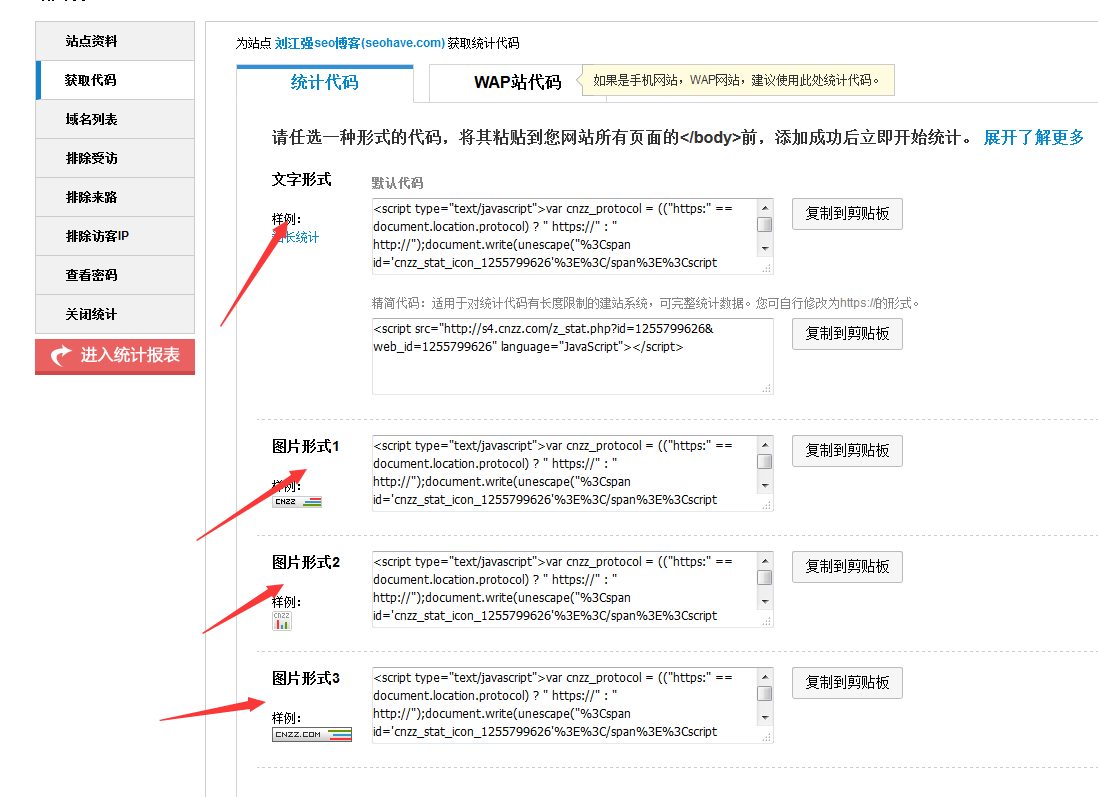Click the cnzz chart sample icon under 图片形式2
The height and width of the screenshot is (797, 1098).
click(282, 621)
